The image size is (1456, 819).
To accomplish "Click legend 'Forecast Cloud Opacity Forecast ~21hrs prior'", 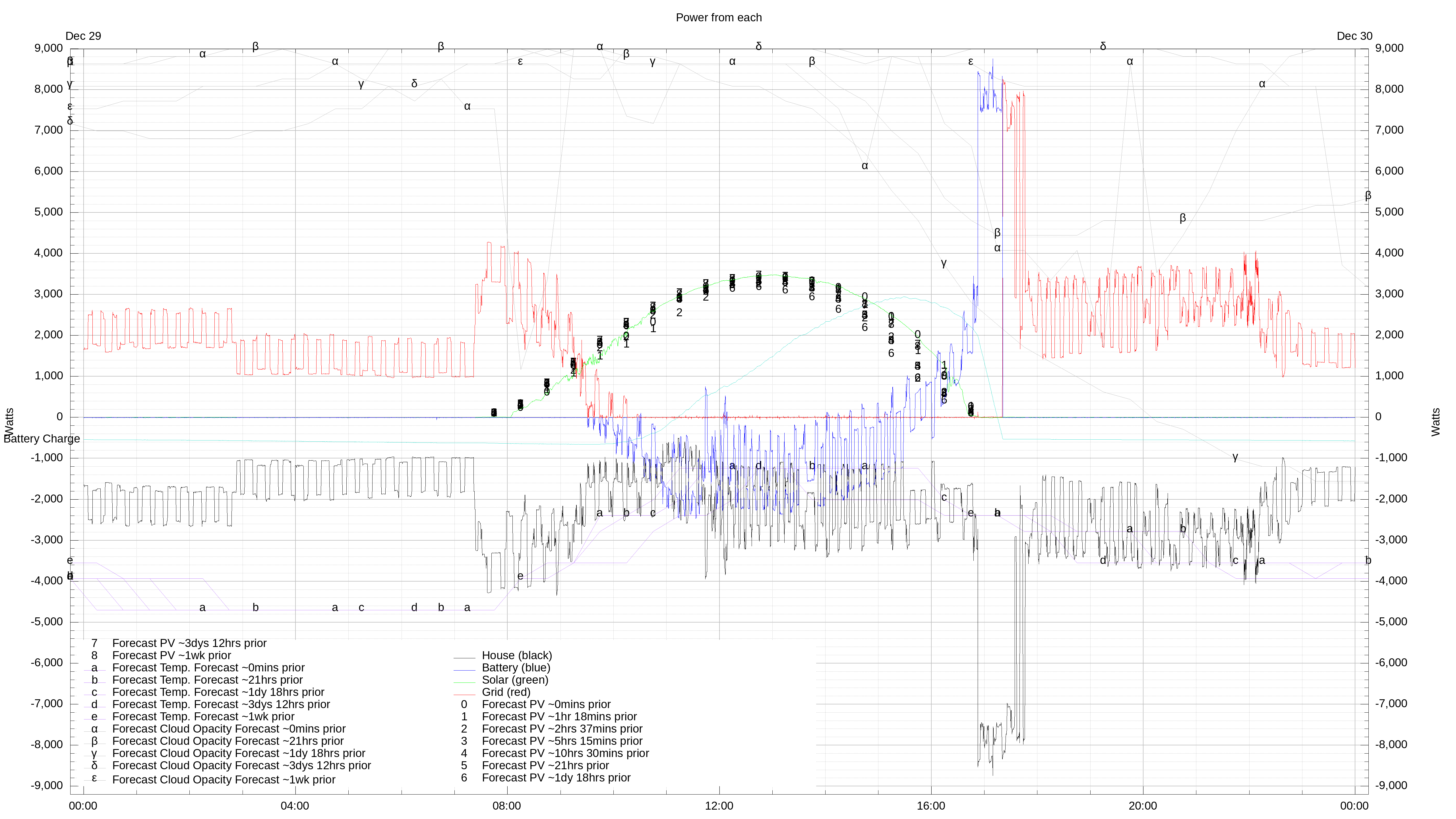I will (228, 741).
